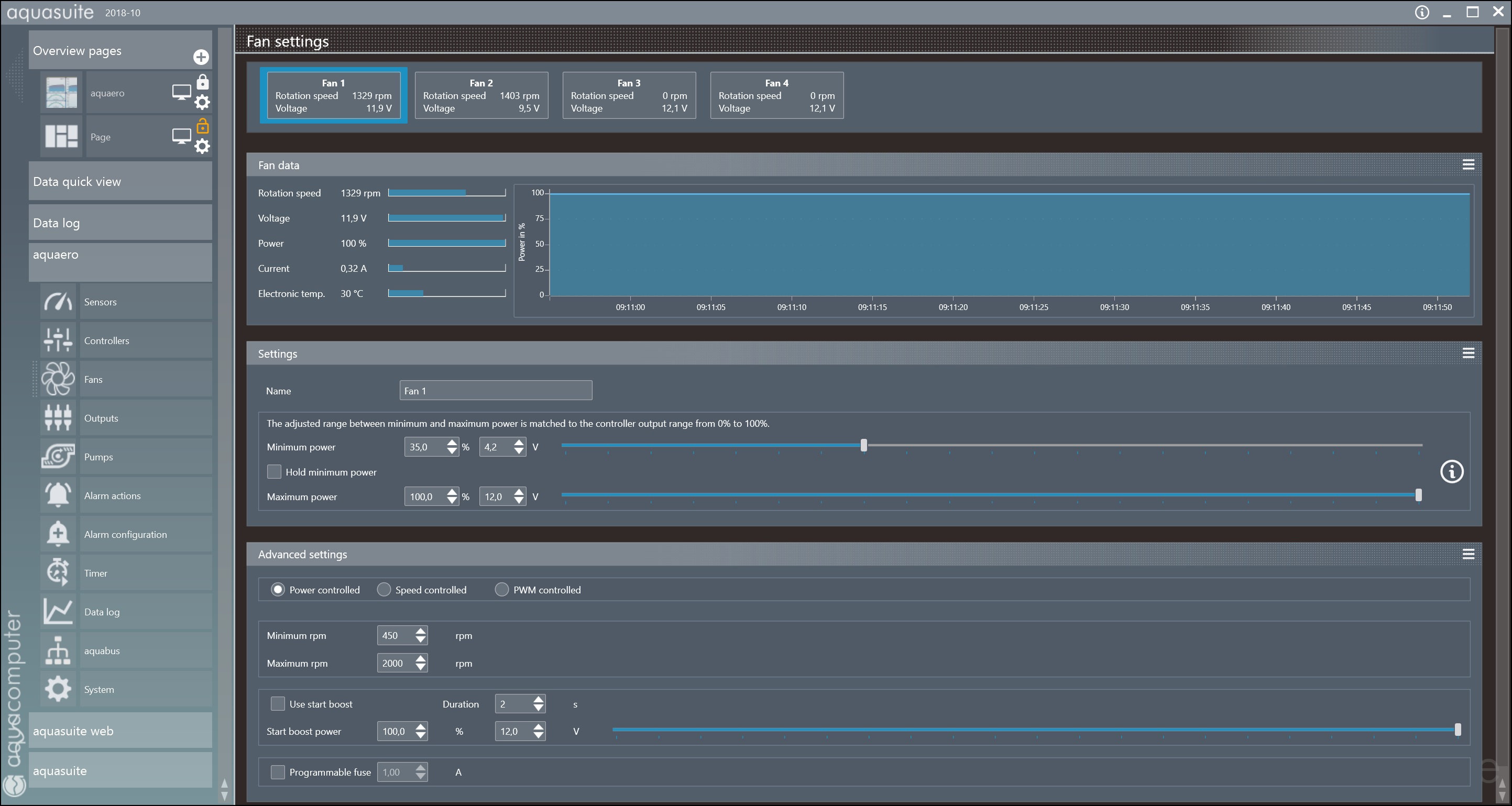
Task: Click the info icon beside power settings
Action: [1452, 472]
